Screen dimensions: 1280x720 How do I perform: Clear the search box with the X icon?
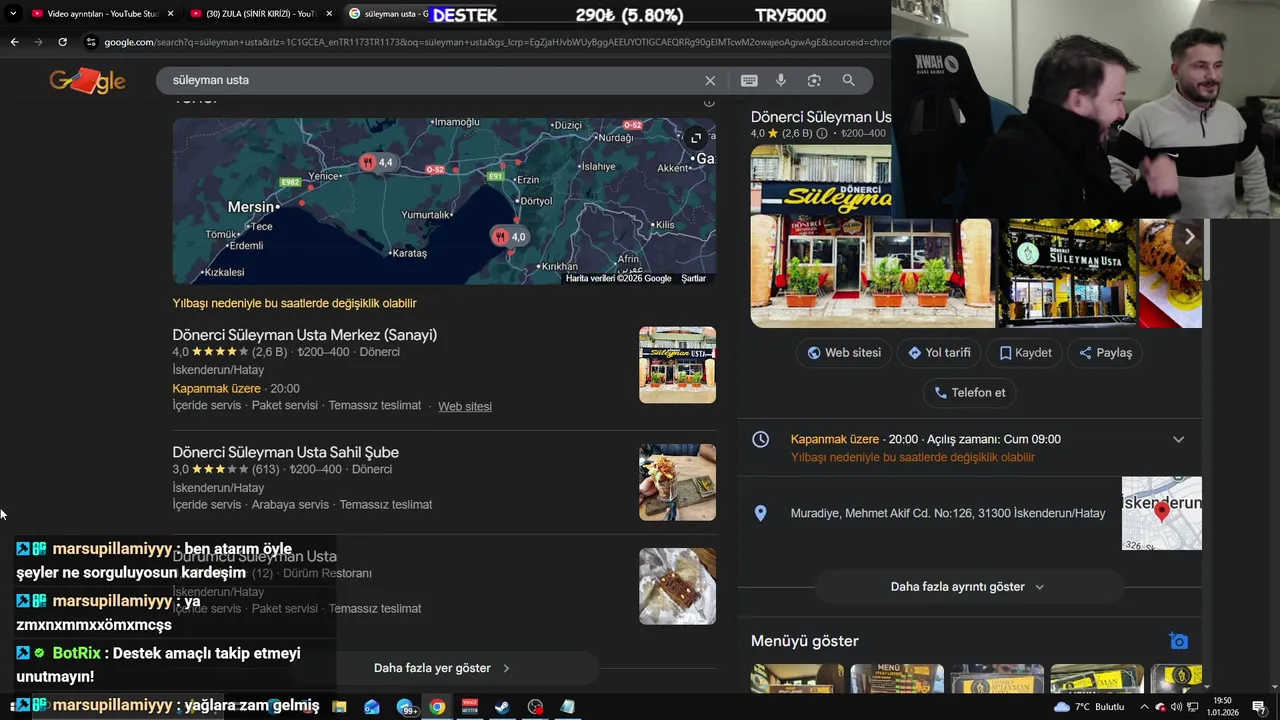pyautogui.click(x=710, y=80)
